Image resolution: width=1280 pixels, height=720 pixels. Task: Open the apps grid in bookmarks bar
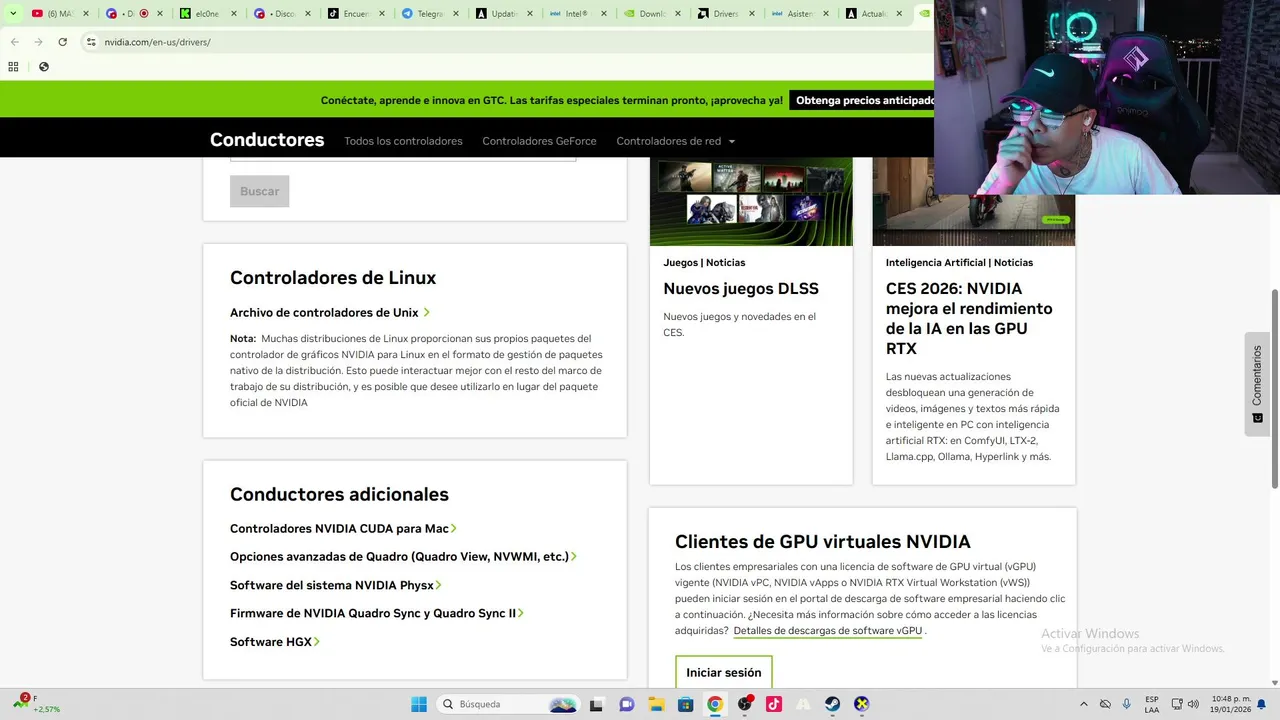13,67
